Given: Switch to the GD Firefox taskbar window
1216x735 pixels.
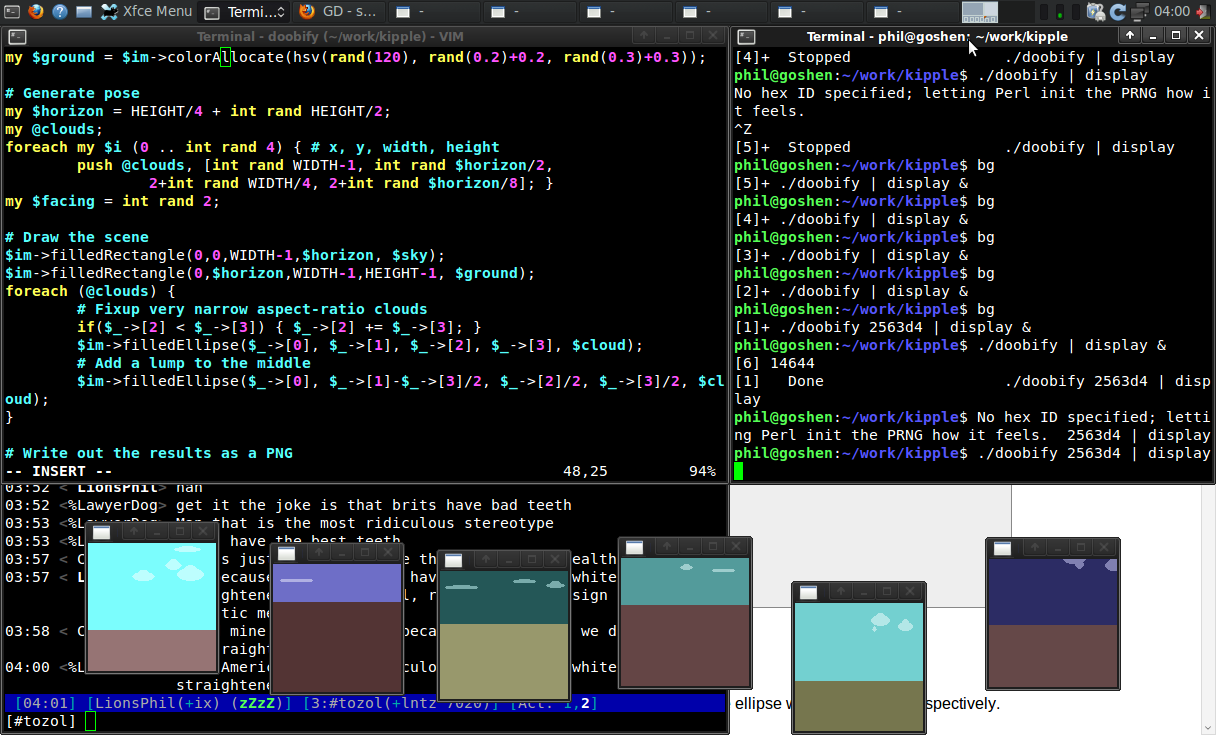Looking at the screenshot, I should point(339,12).
